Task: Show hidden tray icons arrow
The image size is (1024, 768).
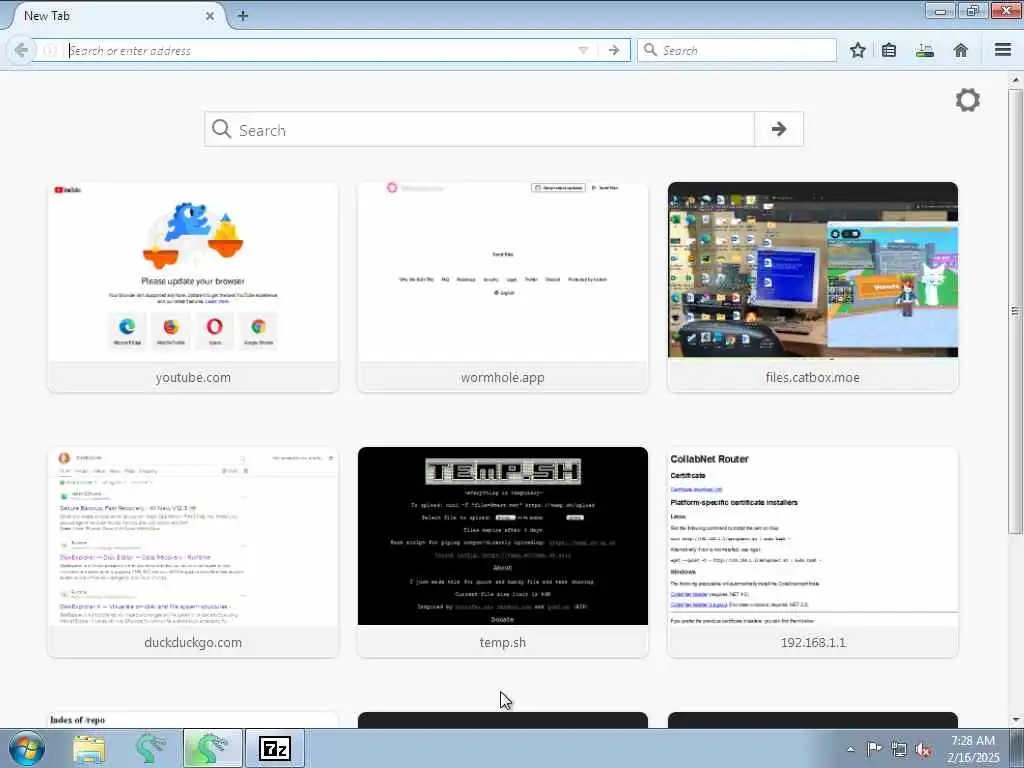Action: (x=850, y=749)
